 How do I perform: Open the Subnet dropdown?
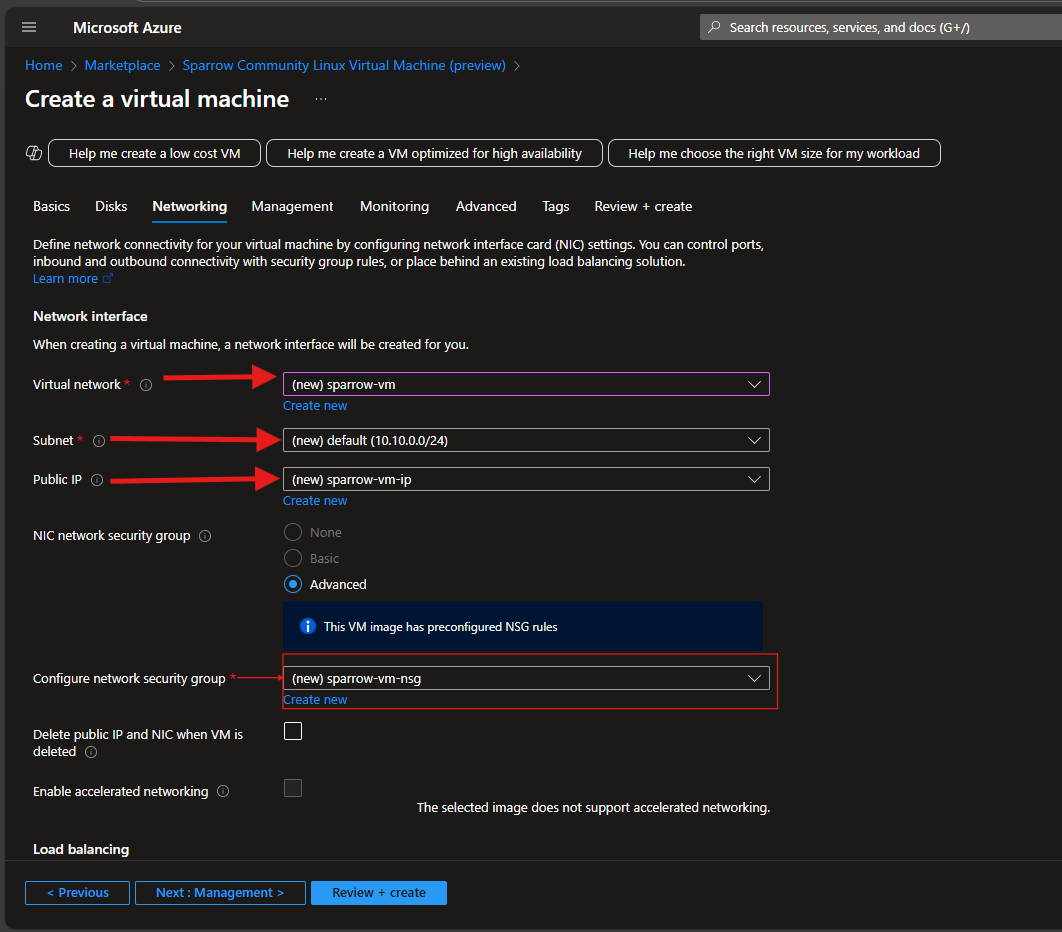(x=526, y=440)
